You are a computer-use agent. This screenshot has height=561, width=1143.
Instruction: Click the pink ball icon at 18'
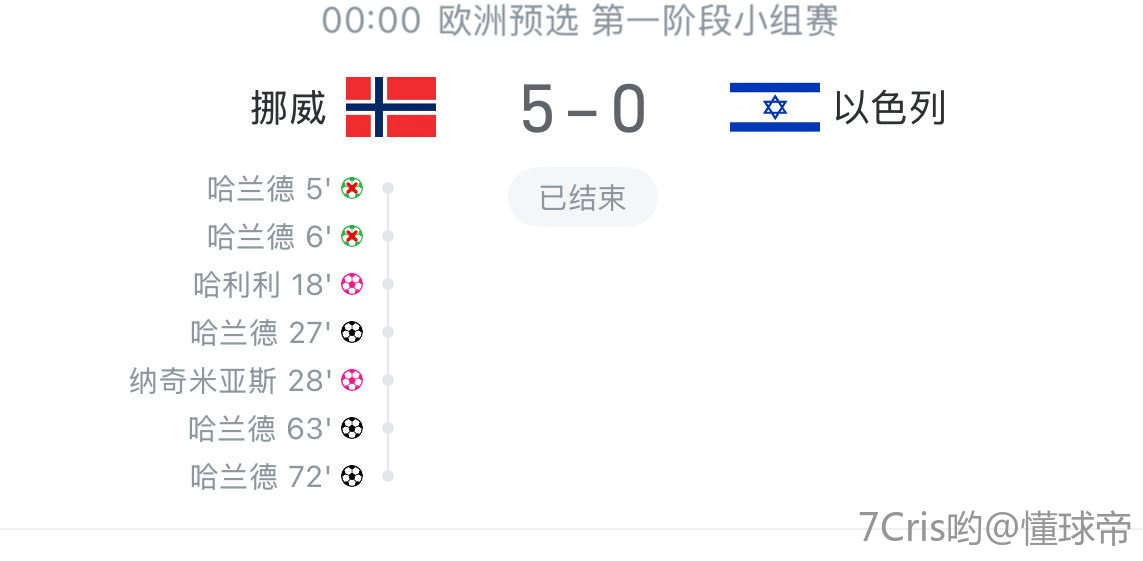(351, 284)
